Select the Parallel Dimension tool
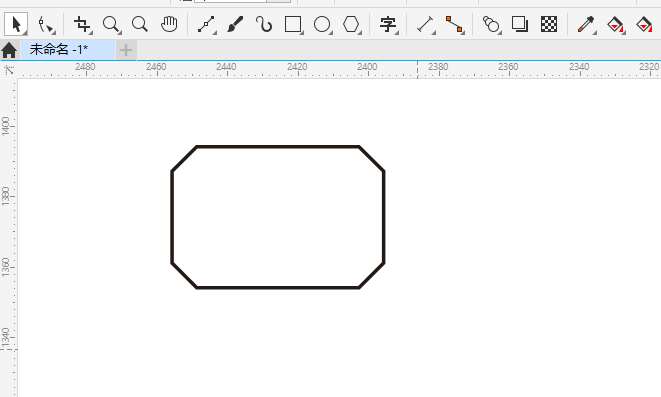Screen dimensions: 661x397 point(425,24)
